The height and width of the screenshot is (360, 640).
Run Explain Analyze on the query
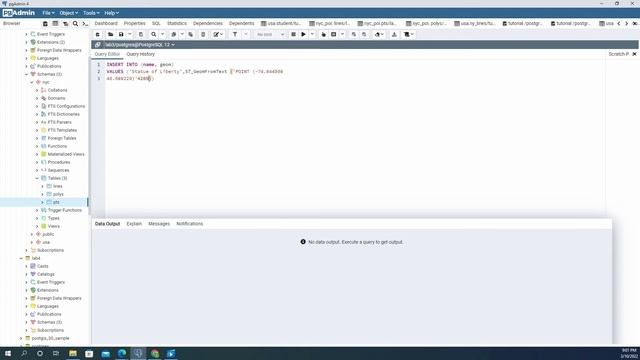(333, 35)
